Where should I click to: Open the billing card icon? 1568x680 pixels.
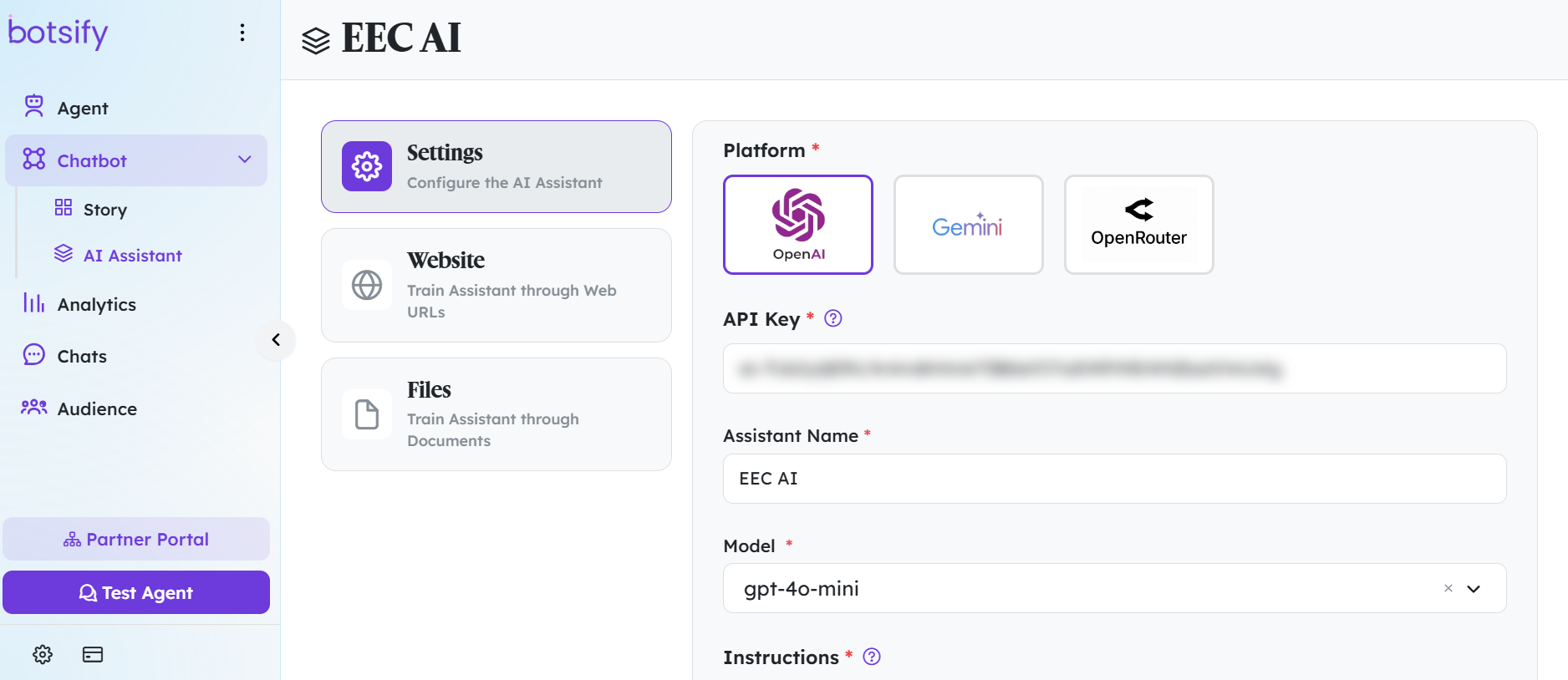[93, 654]
